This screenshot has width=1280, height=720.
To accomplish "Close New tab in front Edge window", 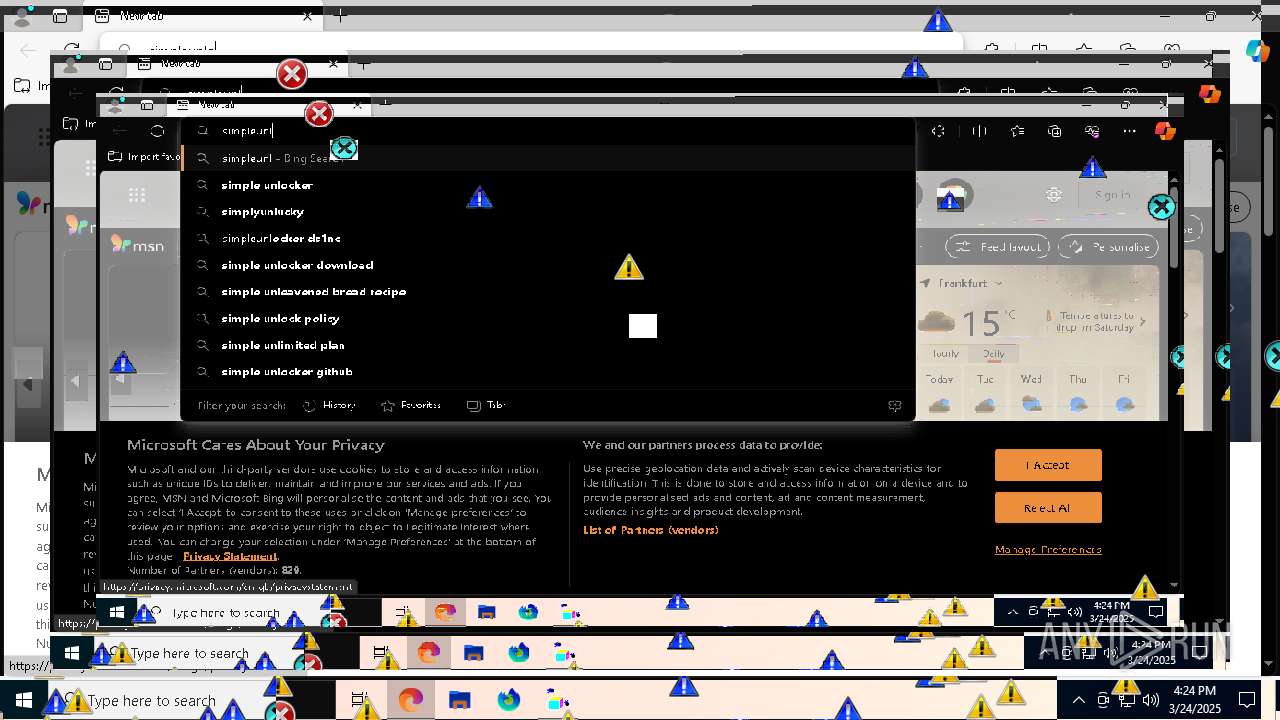I will tap(357, 104).
